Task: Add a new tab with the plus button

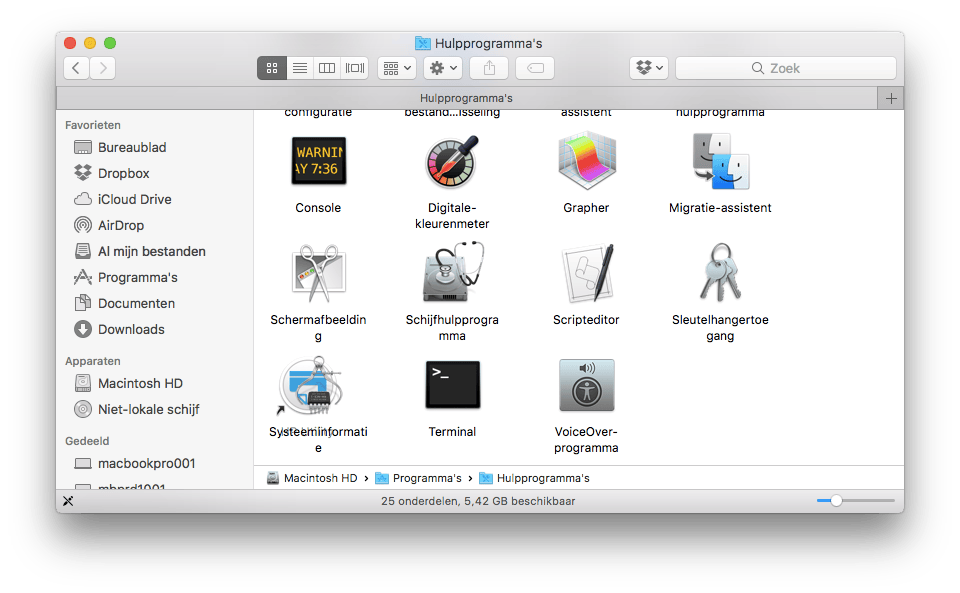Action: [x=891, y=99]
